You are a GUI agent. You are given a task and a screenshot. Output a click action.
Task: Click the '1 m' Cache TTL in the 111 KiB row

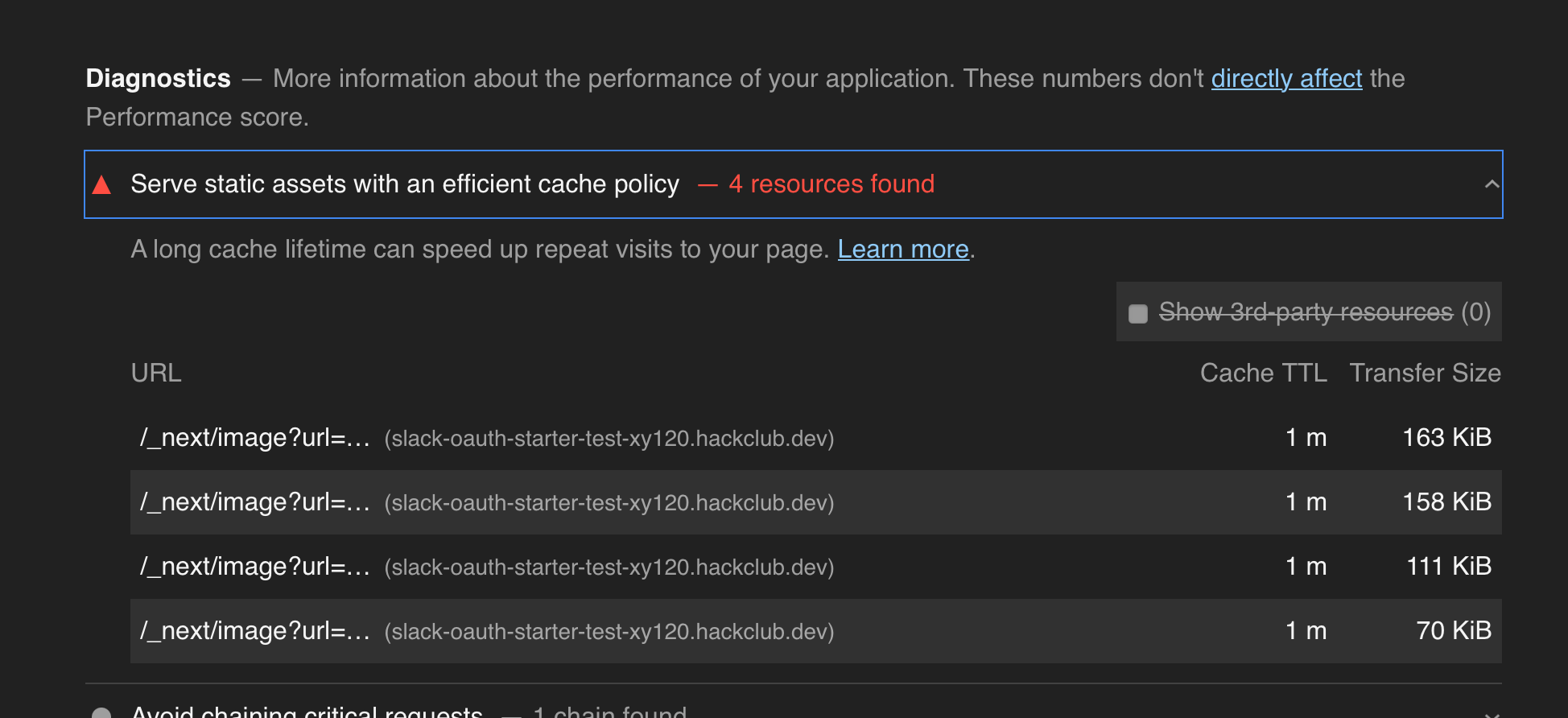[x=1306, y=566]
